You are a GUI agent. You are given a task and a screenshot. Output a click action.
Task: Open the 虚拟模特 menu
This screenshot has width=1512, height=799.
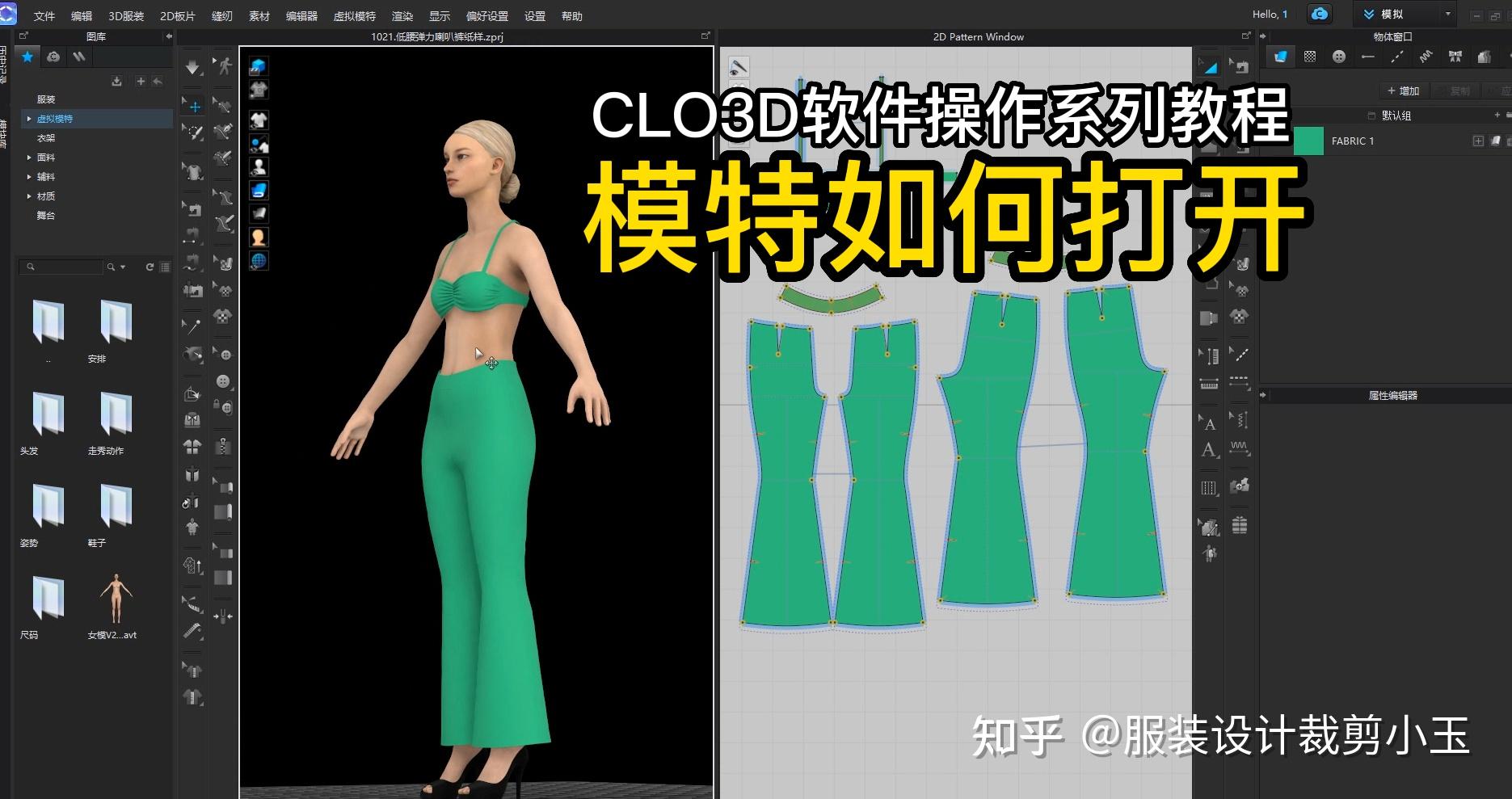353,15
